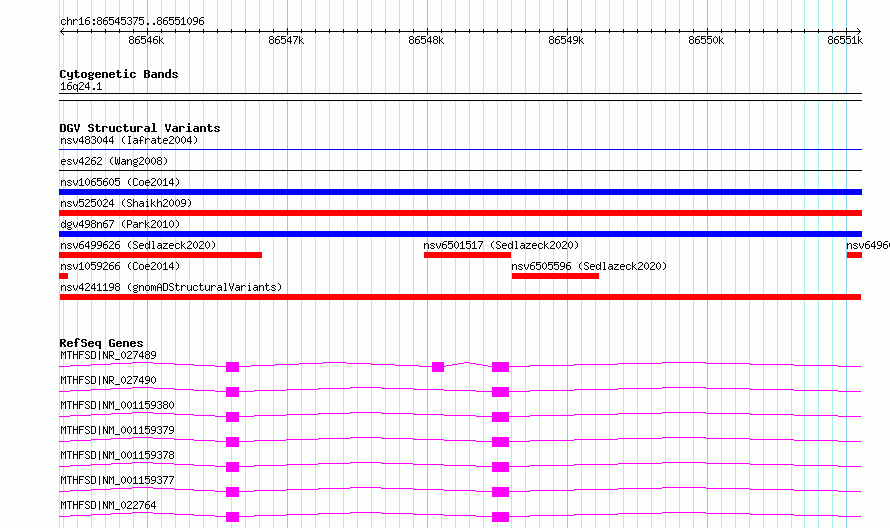Click the first exon box of NM_001159377
Image resolution: width=890 pixels, height=528 pixels.
pos(232,492)
